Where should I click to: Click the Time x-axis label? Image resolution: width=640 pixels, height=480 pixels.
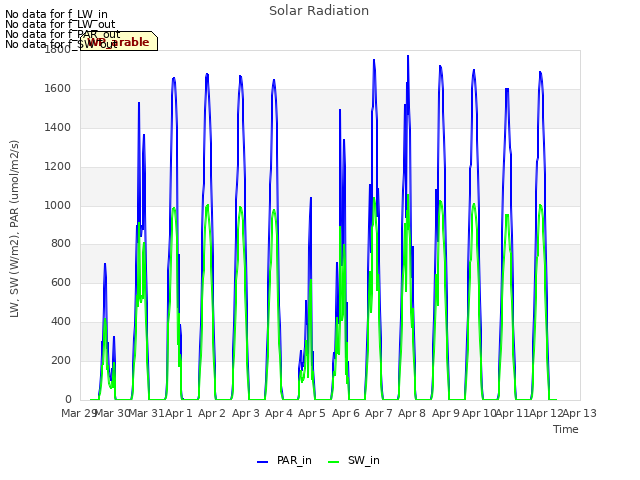pos(566,429)
